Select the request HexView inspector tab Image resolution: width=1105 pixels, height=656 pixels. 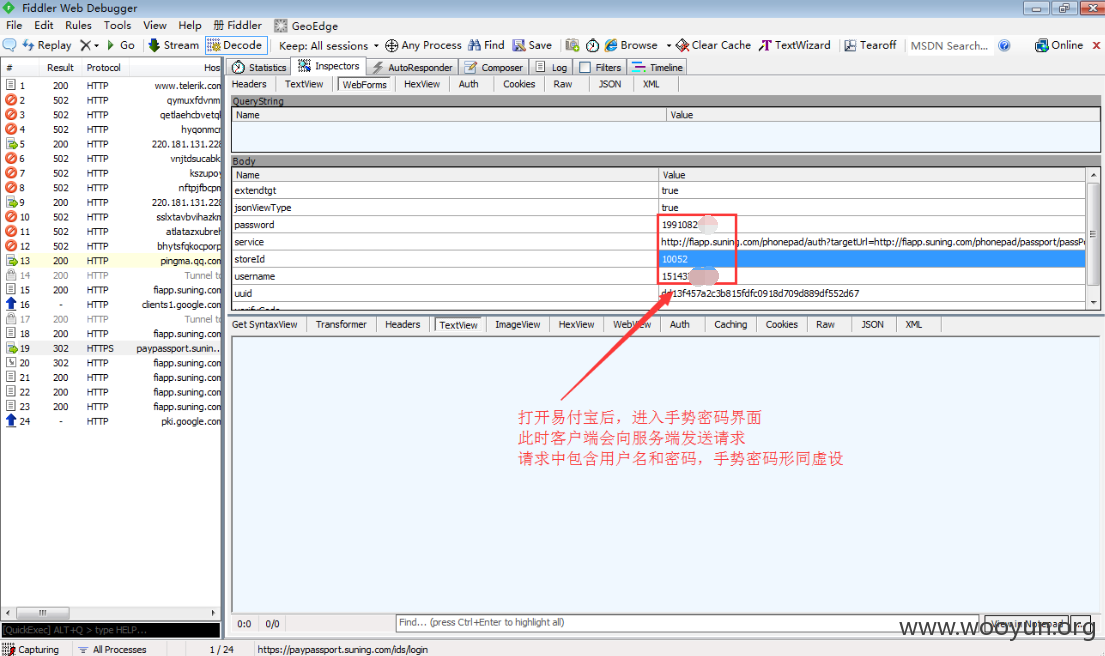point(422,84)
